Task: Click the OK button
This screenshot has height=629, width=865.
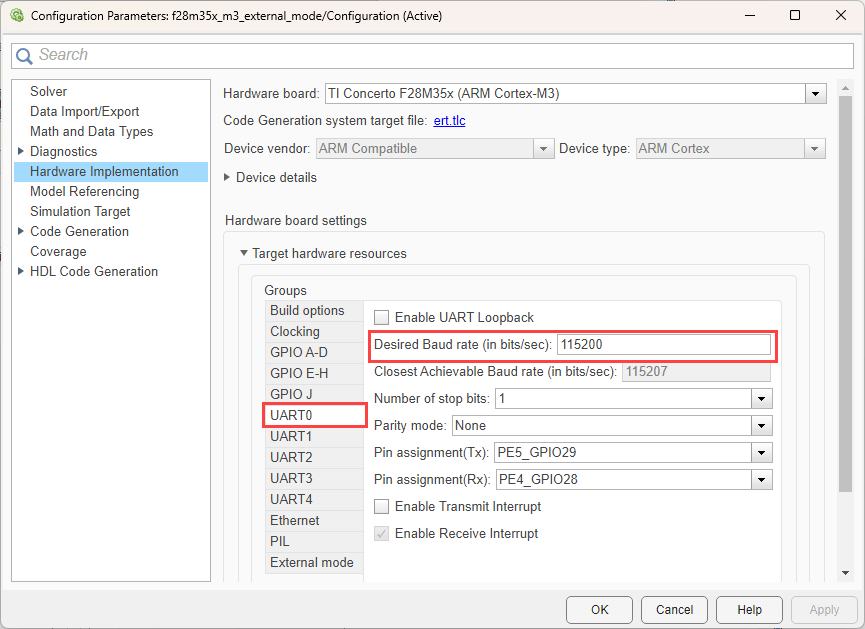Action: [599, 610]
